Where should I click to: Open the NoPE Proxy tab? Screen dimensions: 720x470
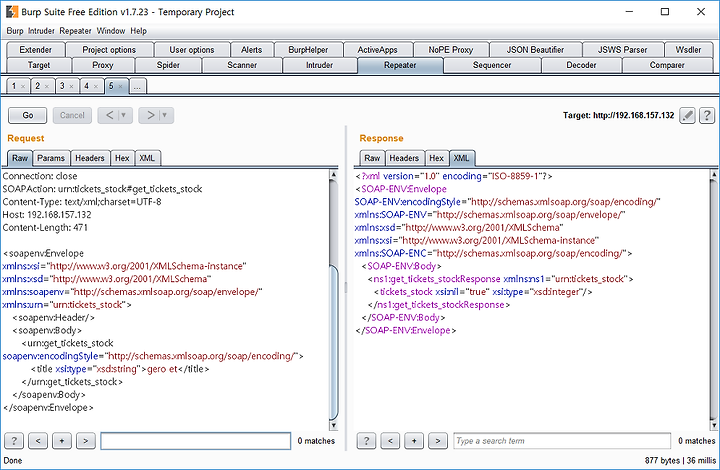(x=451, y=50)
